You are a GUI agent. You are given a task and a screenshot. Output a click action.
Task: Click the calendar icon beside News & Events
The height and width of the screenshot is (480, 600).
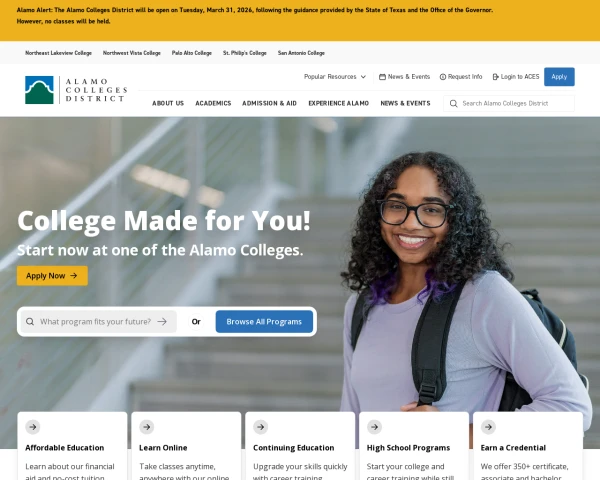pos(382,77)
